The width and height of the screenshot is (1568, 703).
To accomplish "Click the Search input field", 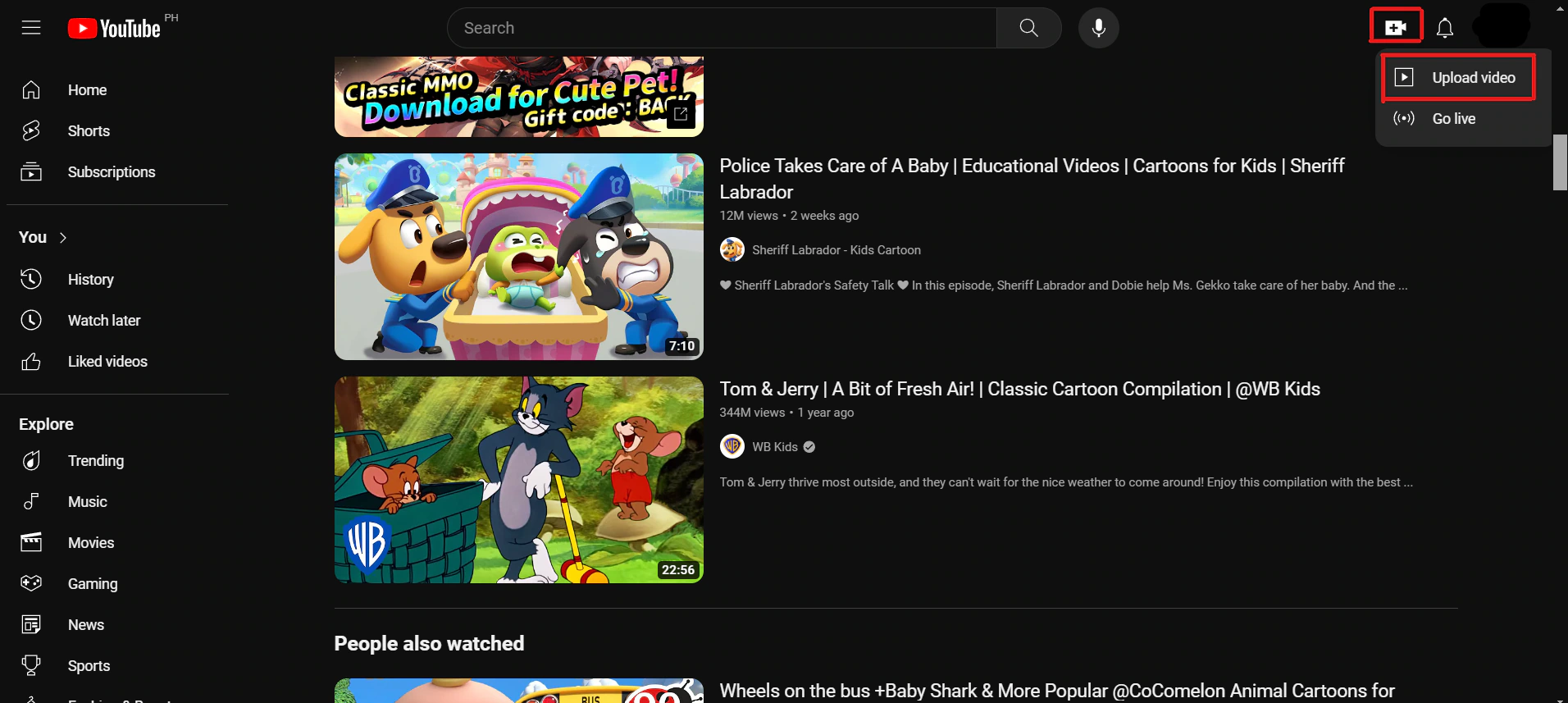I will (x=722, y=28).
